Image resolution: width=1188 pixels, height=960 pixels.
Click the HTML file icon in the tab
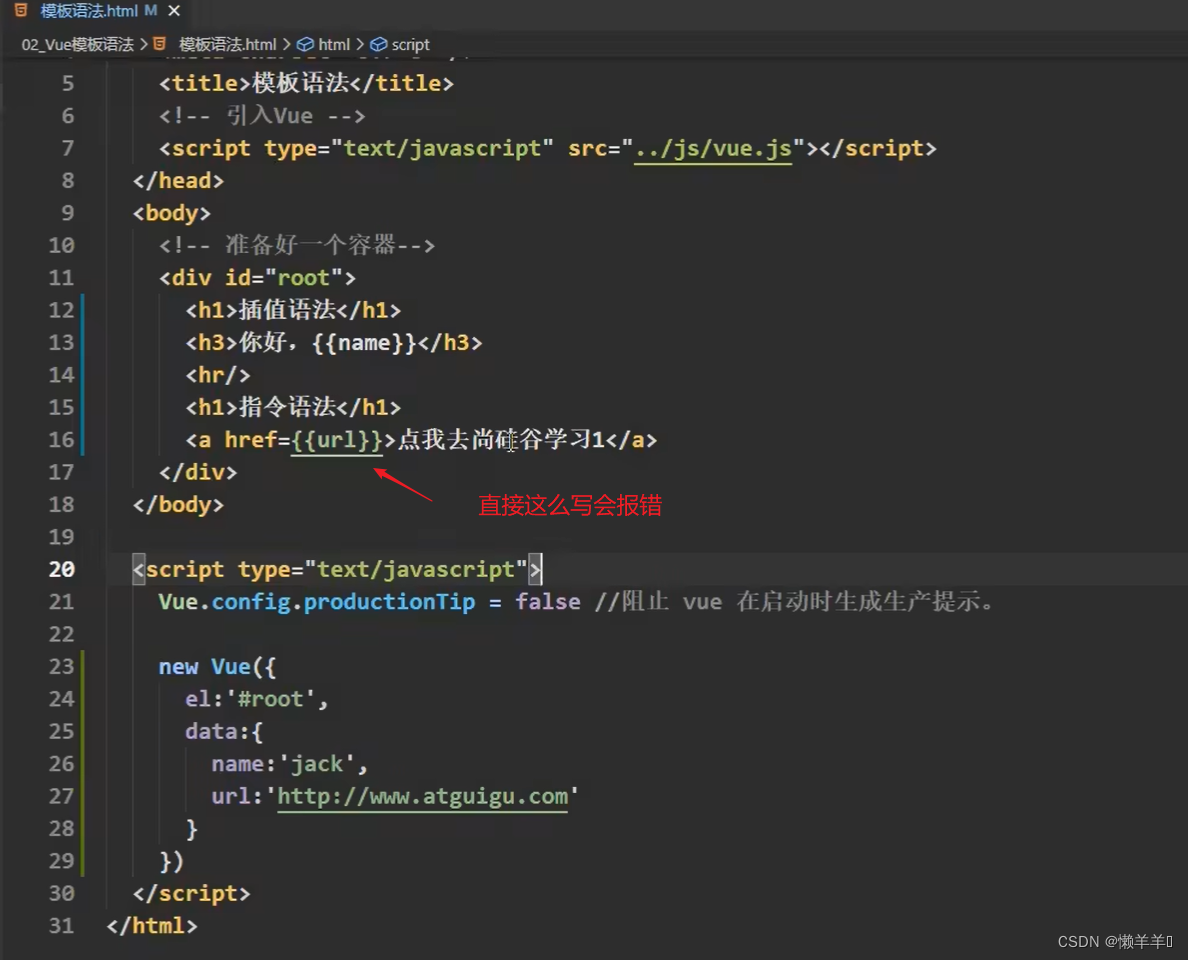pyautogui.click(x=21, y=11)
